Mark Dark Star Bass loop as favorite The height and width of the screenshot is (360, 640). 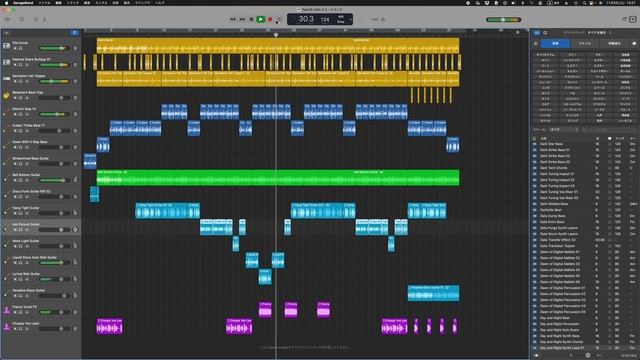click(x=609, y=144)
